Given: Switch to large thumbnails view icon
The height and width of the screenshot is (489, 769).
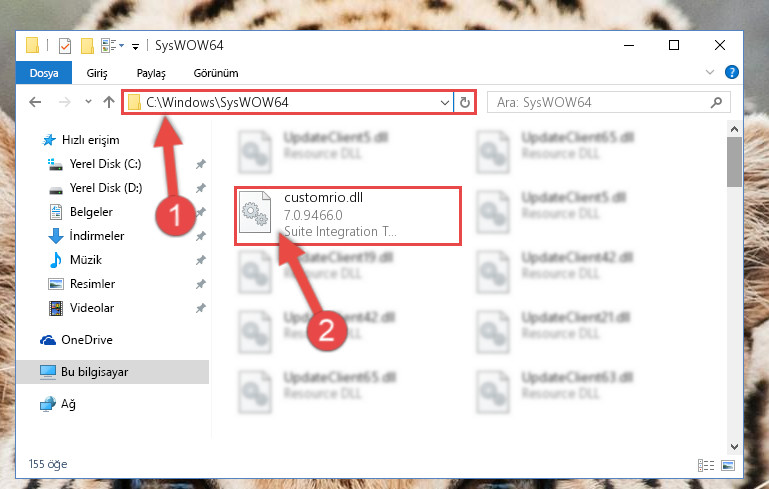Looking at the screenshot, I should 728,464.
